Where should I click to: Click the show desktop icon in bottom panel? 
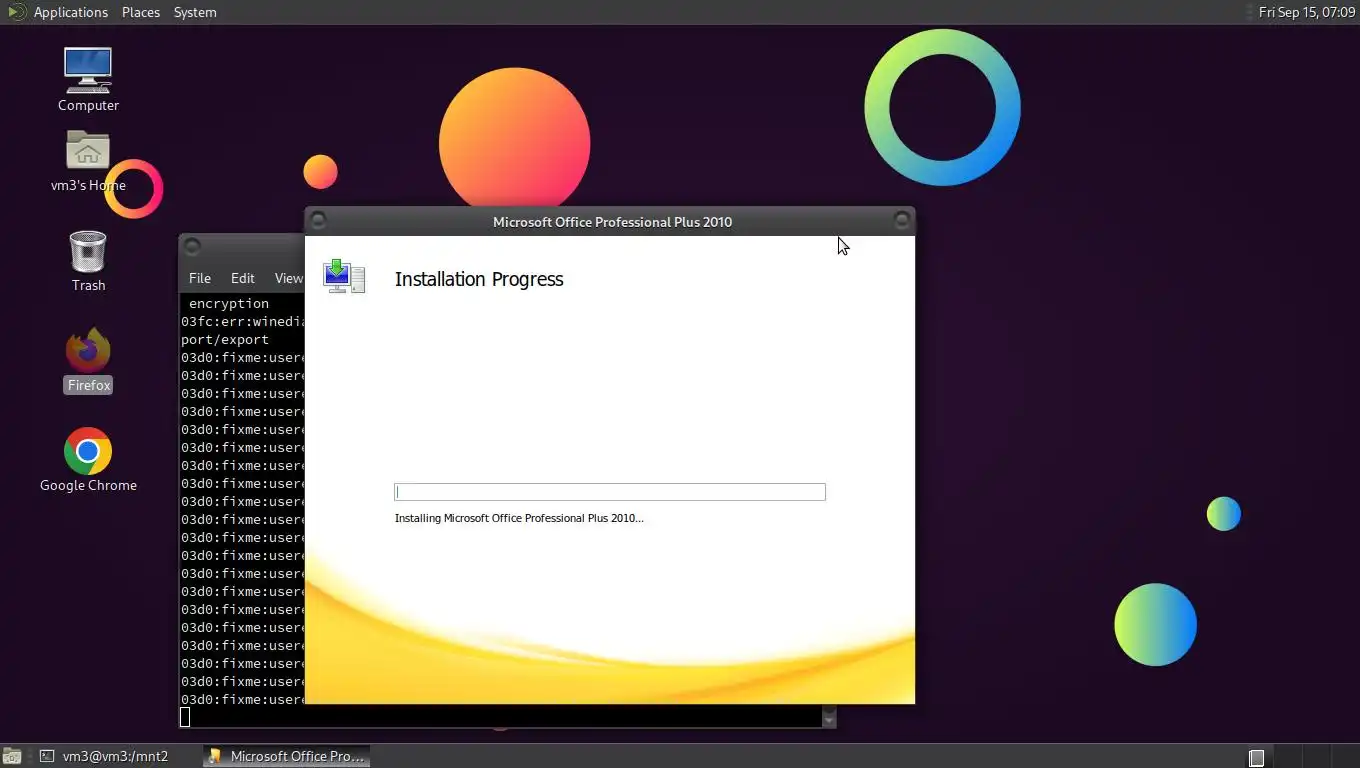tap(11, 756)
